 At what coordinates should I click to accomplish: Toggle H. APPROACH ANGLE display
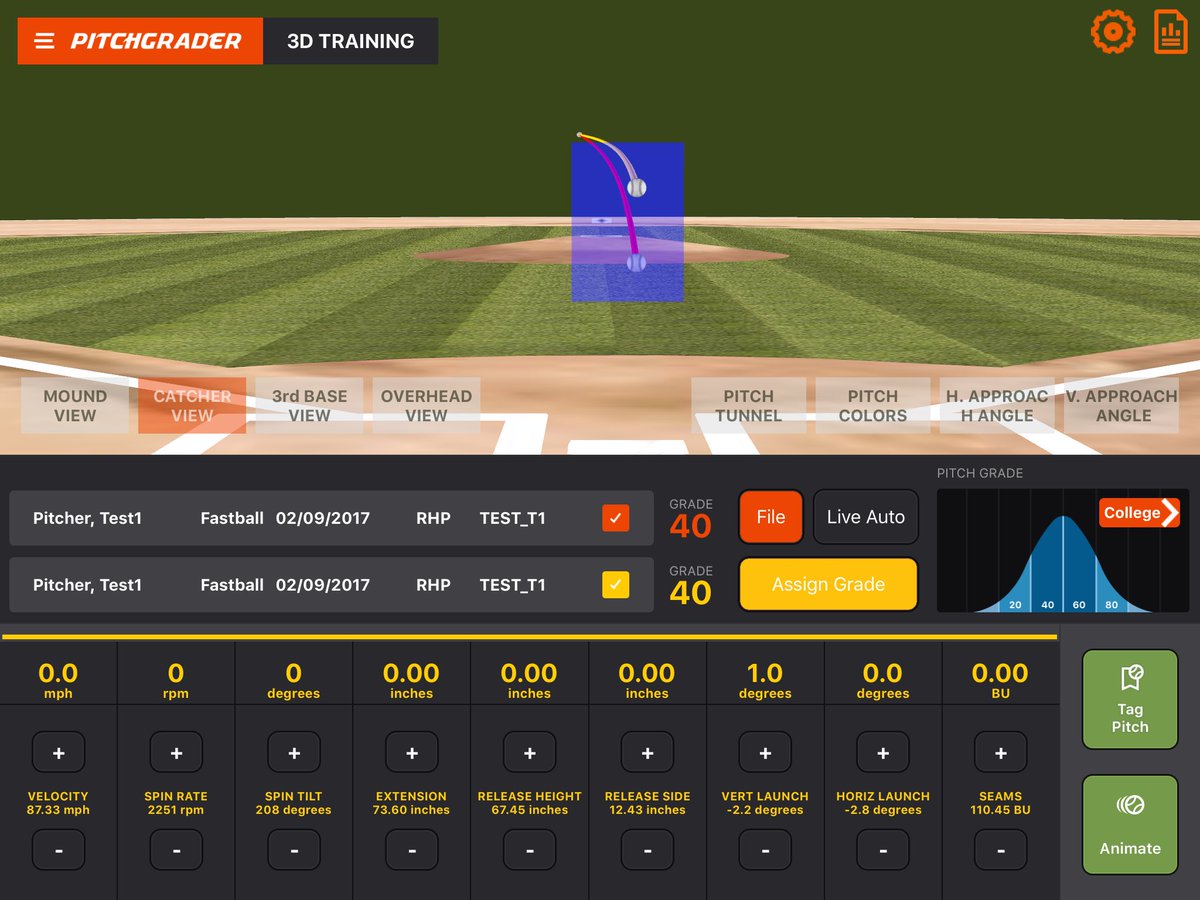click(997, 406)
